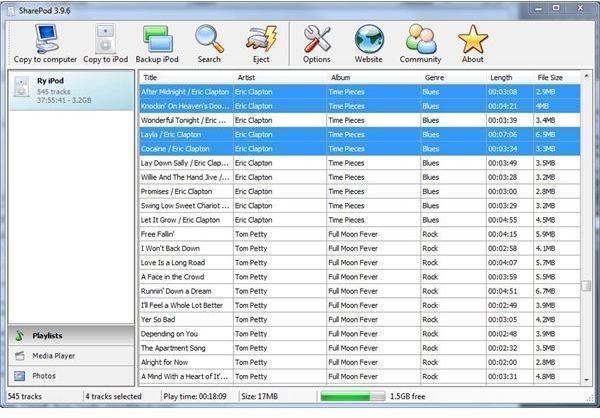Select the Ry iPod device entry
Screen dimensions: 600x418
pos(72,90)
